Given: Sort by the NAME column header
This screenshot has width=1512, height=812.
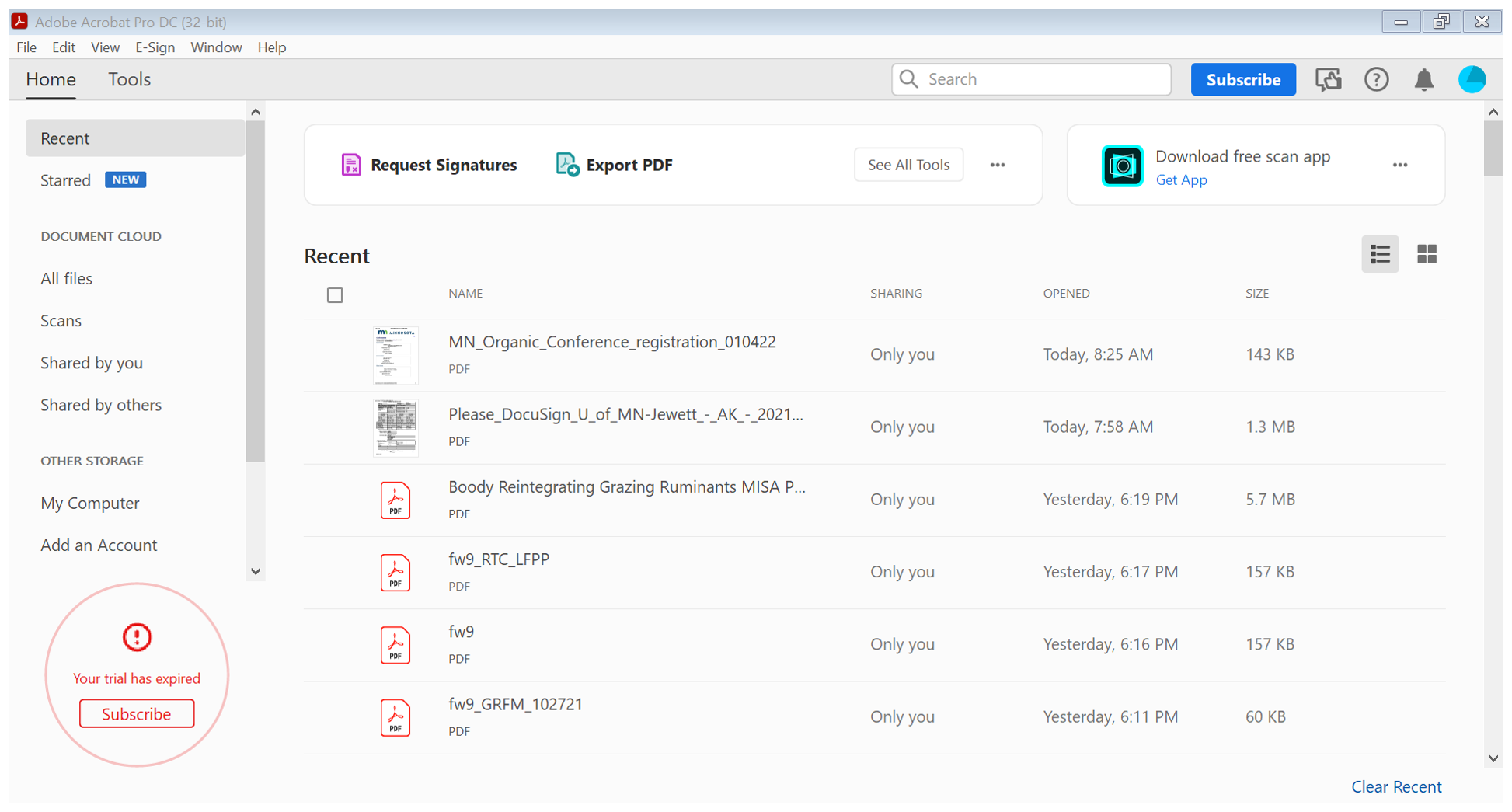Looking at the screenshot, I should [465, 293].
